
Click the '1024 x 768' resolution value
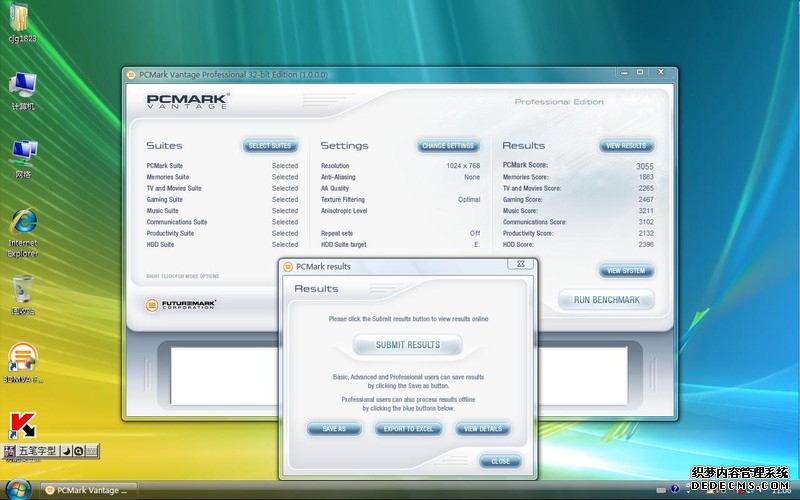tap(463, 166)
